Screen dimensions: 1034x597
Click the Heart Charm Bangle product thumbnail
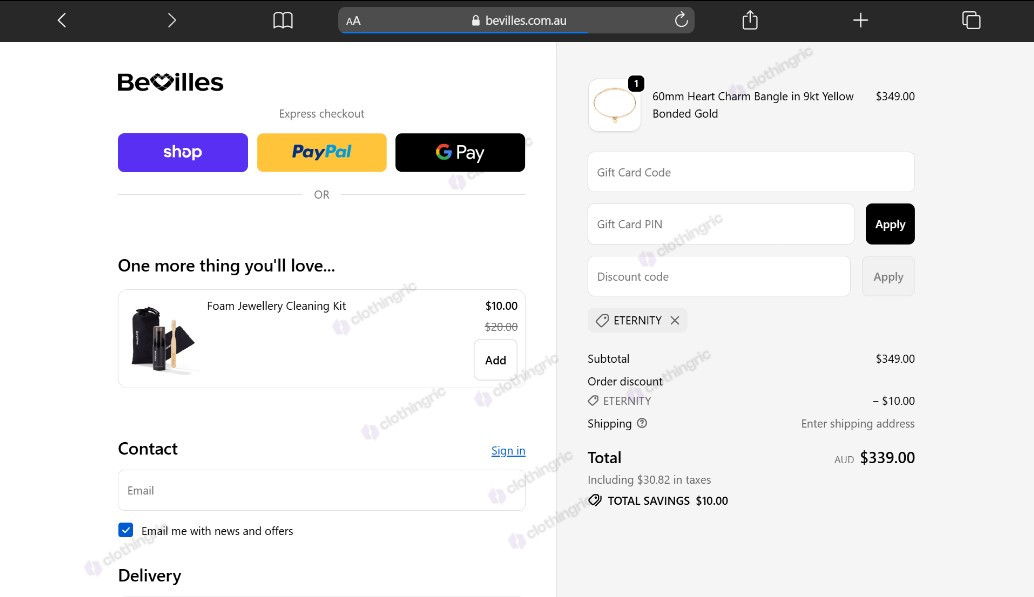(x=615, y=105)
